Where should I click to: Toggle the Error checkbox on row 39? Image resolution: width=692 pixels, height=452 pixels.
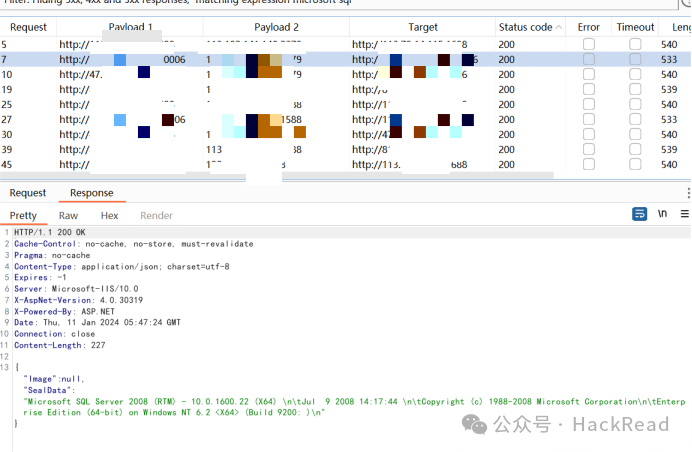[x=589, y=149]
